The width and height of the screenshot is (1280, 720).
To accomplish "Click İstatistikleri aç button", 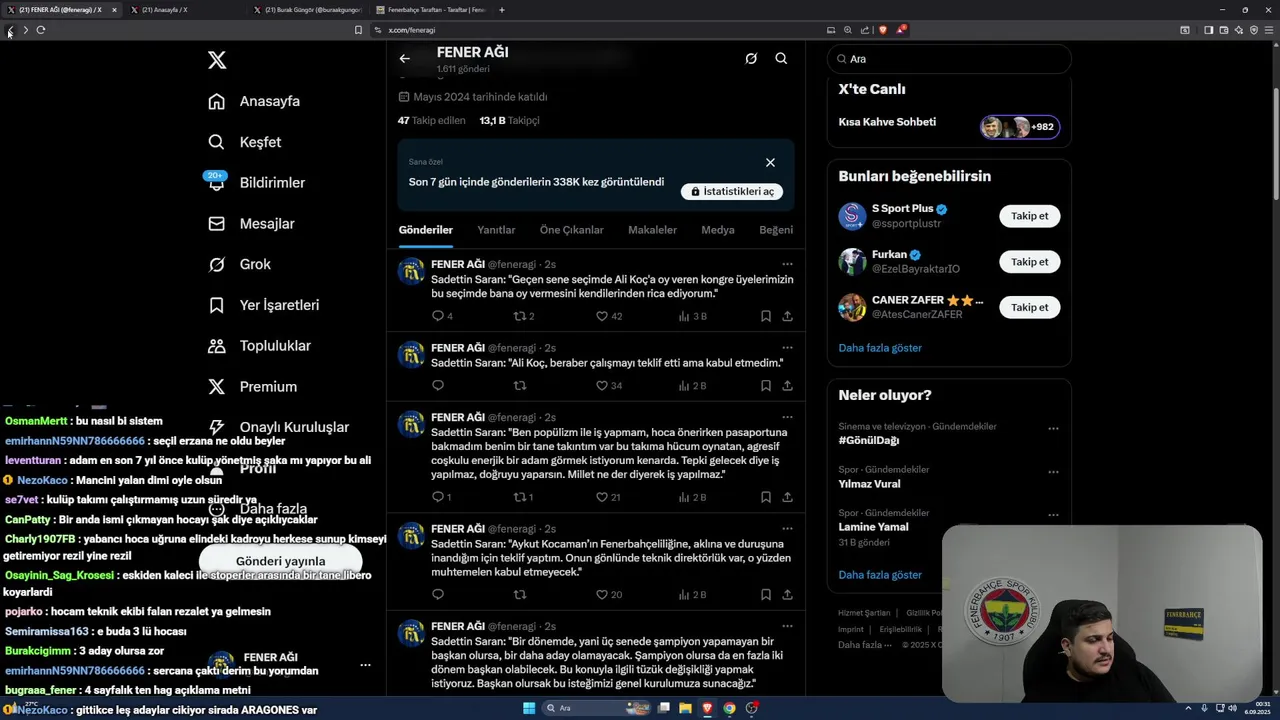I will [x=732, y=191].
